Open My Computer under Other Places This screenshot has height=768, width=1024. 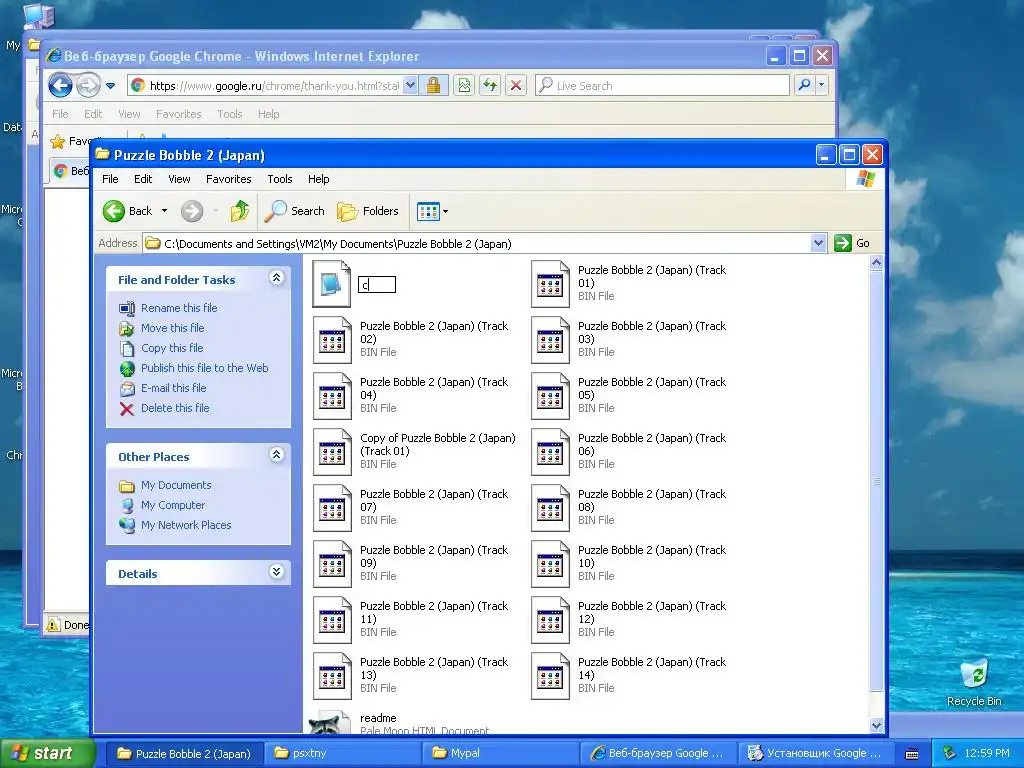(x=173, y=505)
